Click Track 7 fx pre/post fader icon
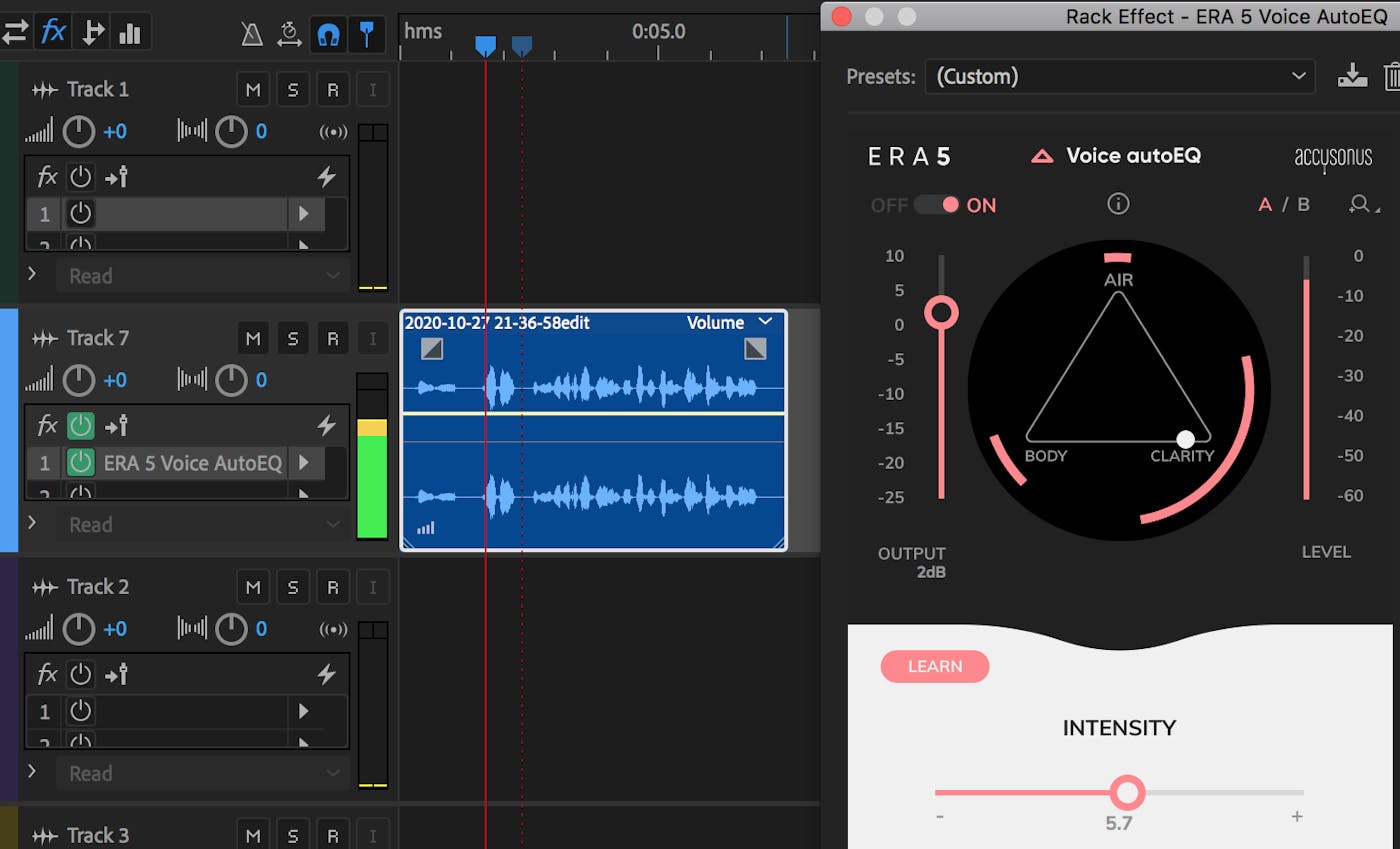The width and height of the screenshot is (1400, 849). (117, 426)
